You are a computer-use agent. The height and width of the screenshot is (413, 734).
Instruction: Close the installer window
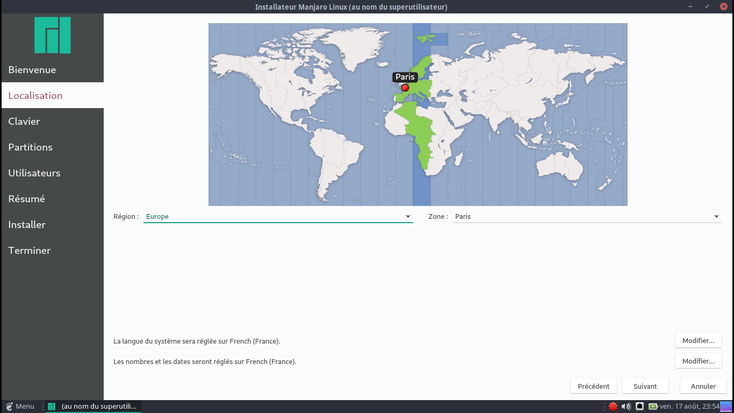[x=724, y=7]
